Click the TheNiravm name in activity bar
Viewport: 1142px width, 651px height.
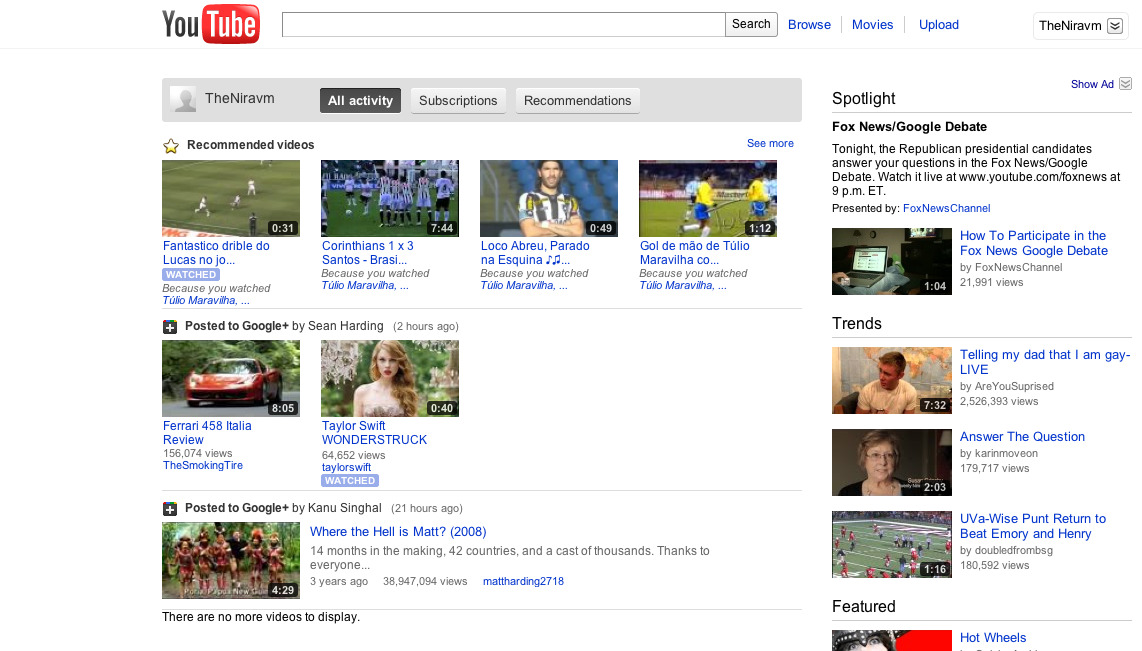click(240, 98)
